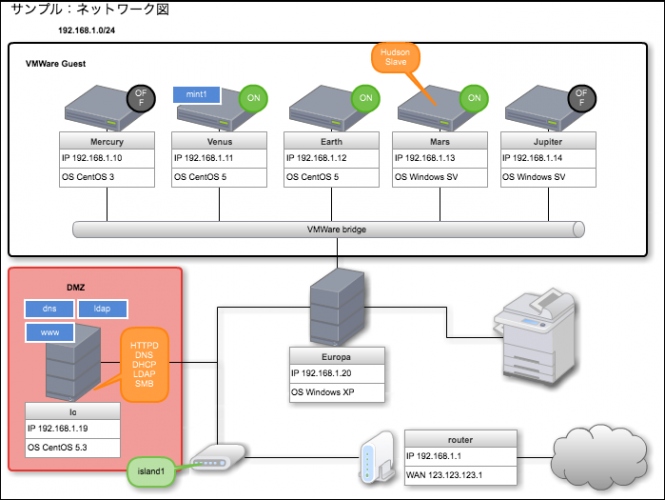Select the OS CentOS 5.3 cell

[73, 448]
